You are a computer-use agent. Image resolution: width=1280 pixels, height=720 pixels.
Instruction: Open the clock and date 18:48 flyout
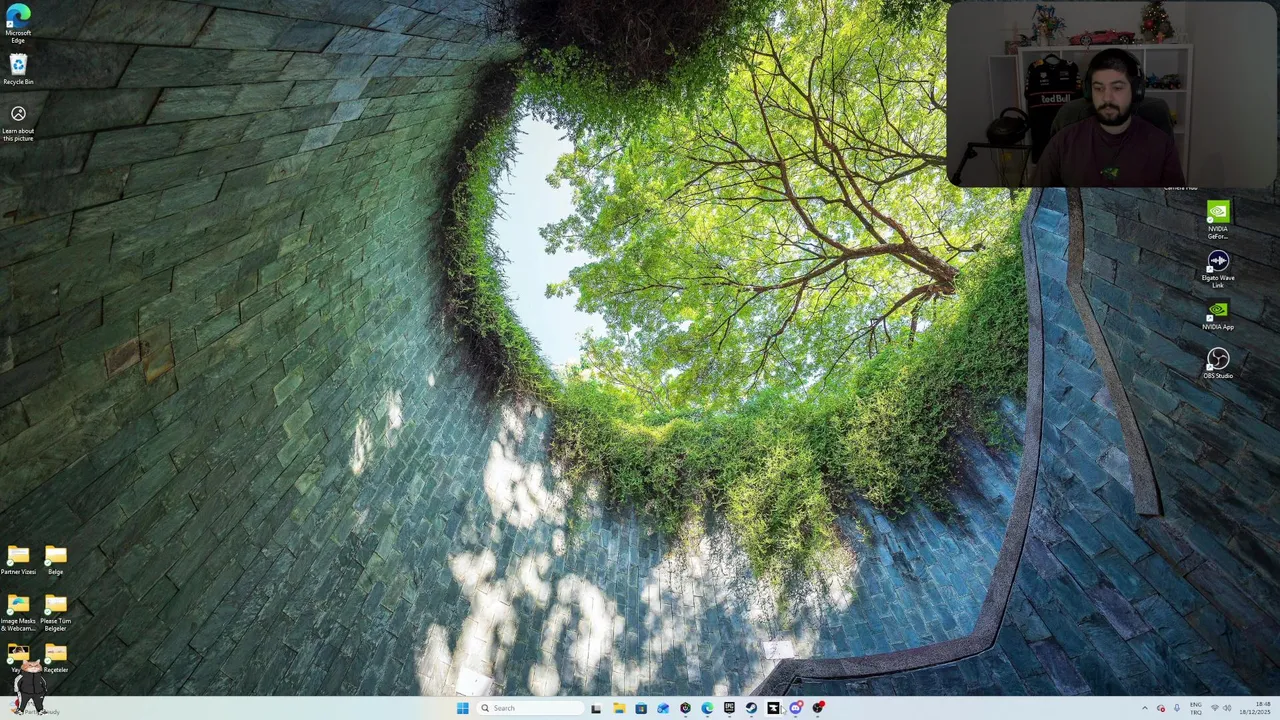pyautogui.click(x=1254, y=708)
